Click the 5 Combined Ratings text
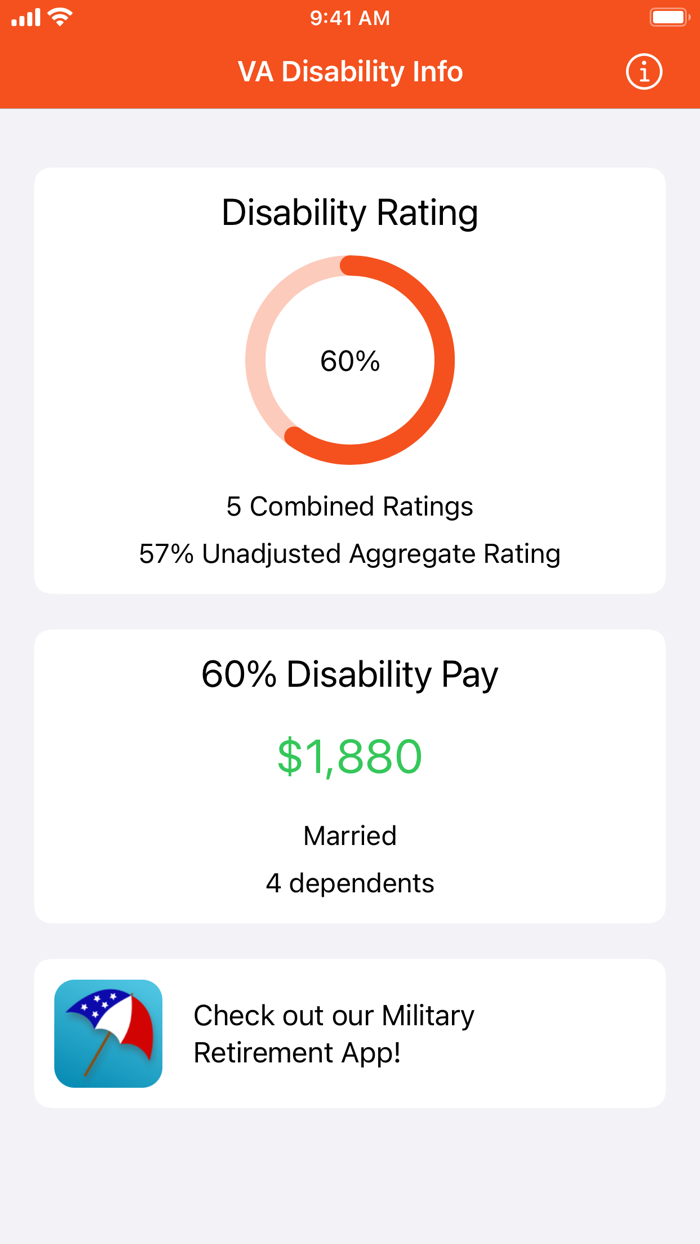 tap(350, 506)
